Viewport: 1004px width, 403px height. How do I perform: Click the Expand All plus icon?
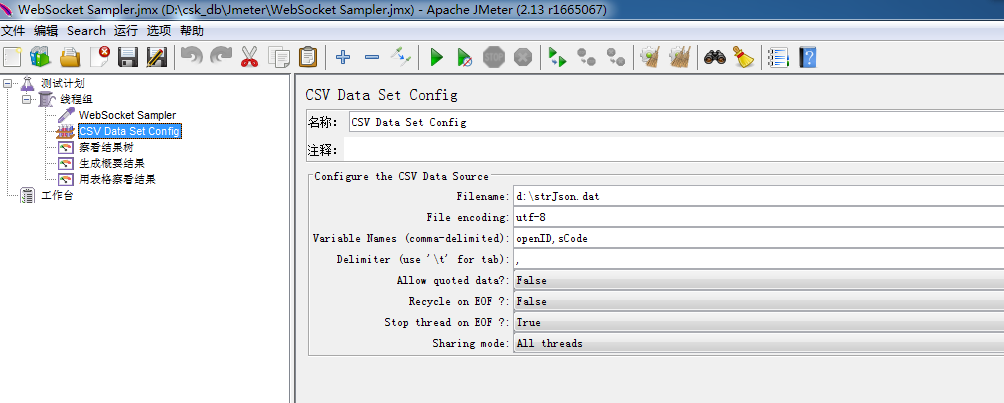pyautogui.click(x=343, y=57)
